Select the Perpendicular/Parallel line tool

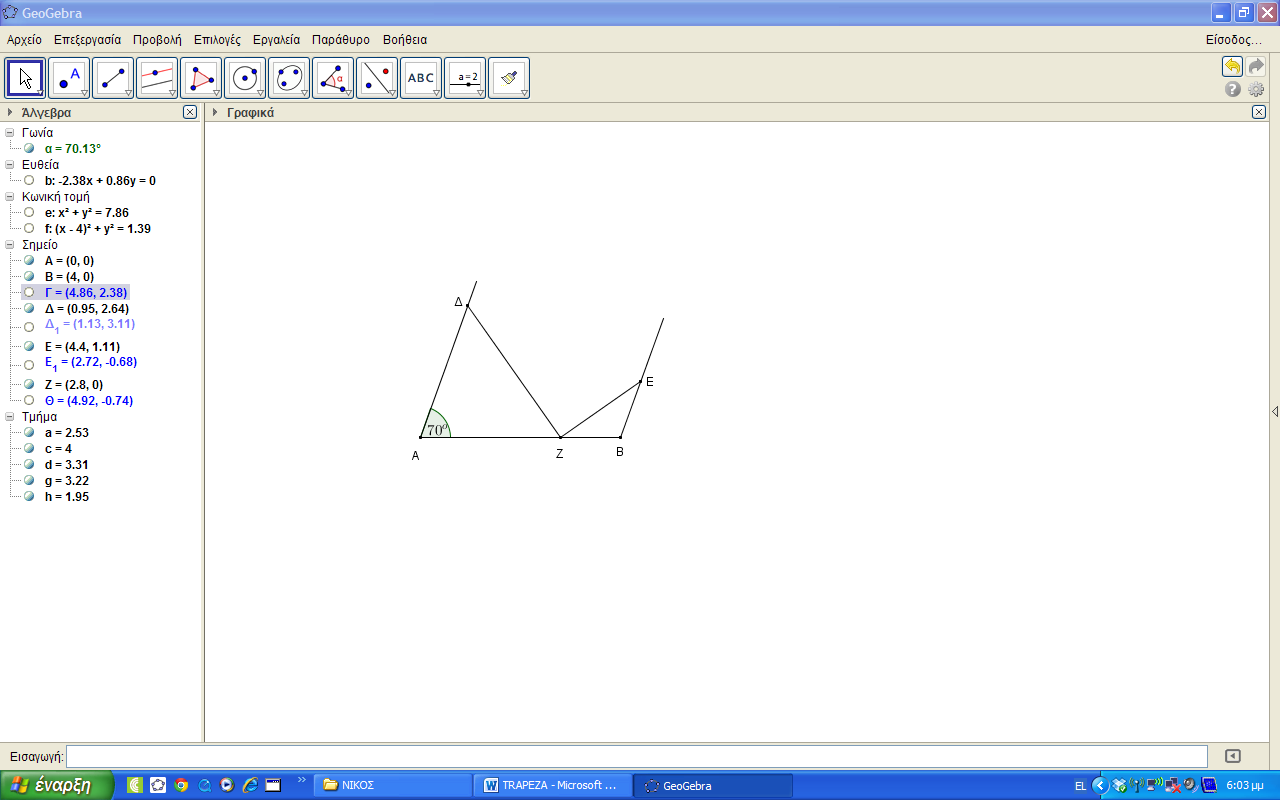[157, 78]
